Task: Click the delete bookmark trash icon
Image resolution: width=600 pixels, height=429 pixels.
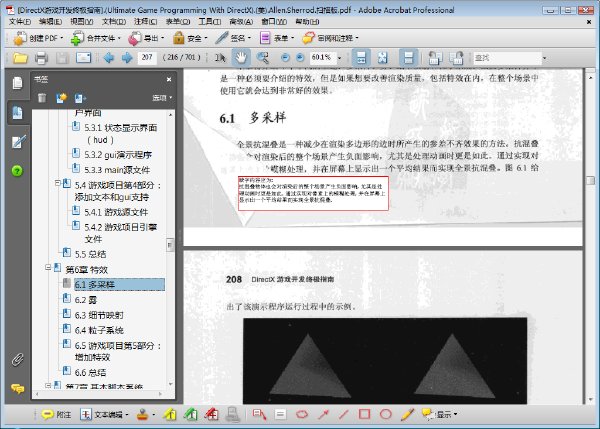Action: click(x=42, y=98)
